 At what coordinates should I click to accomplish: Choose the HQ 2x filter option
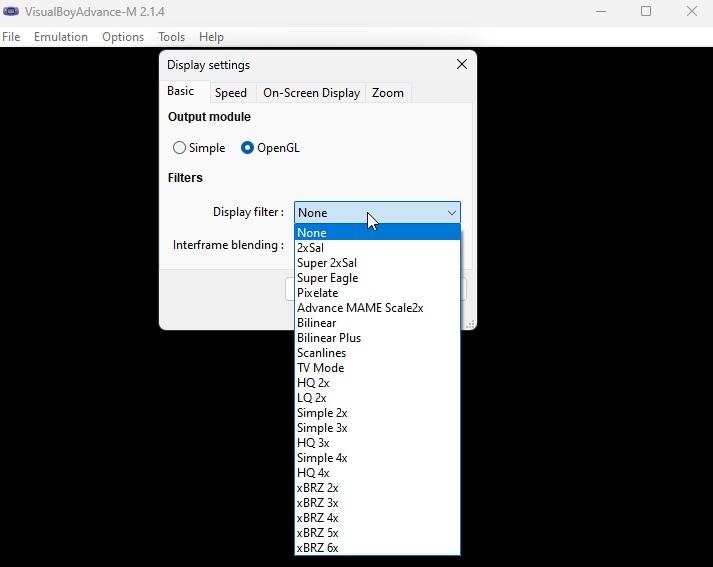[x=377, y=382]
